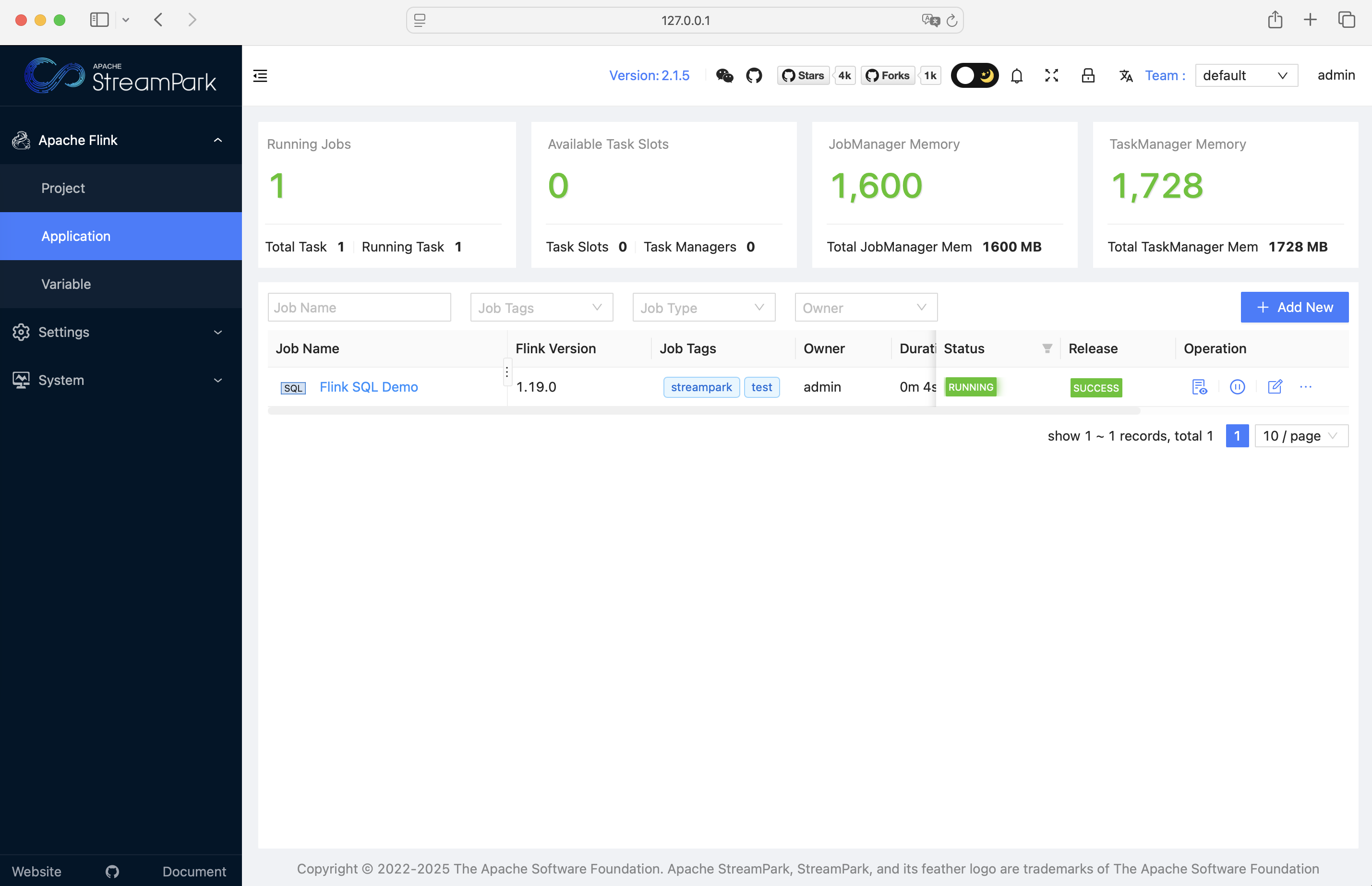Edit the Flink SQL Demo application
Image resolution: width=1372 pixels, height=886 pixels.
[x=1275, y=387]
